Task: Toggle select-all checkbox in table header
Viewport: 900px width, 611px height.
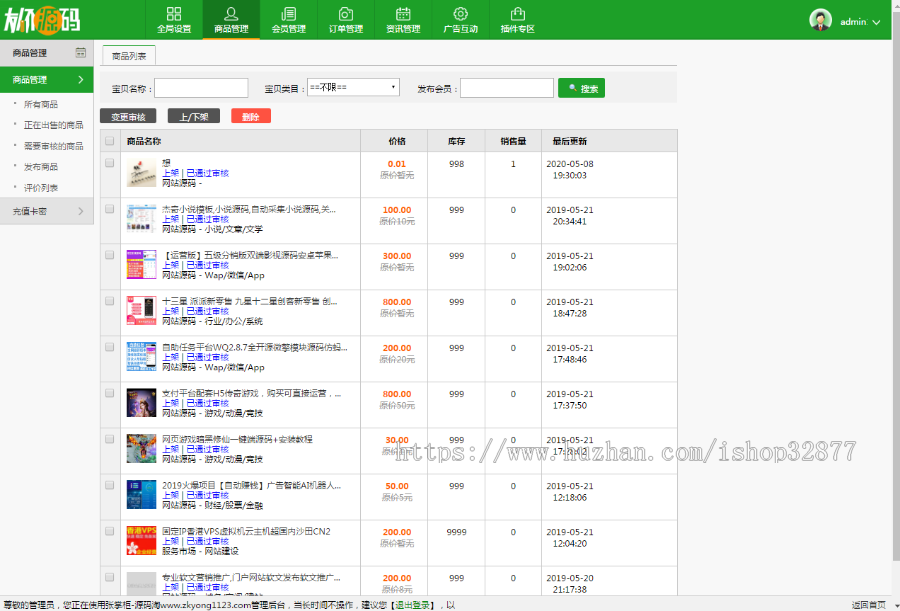Action: tap(110, 141)
